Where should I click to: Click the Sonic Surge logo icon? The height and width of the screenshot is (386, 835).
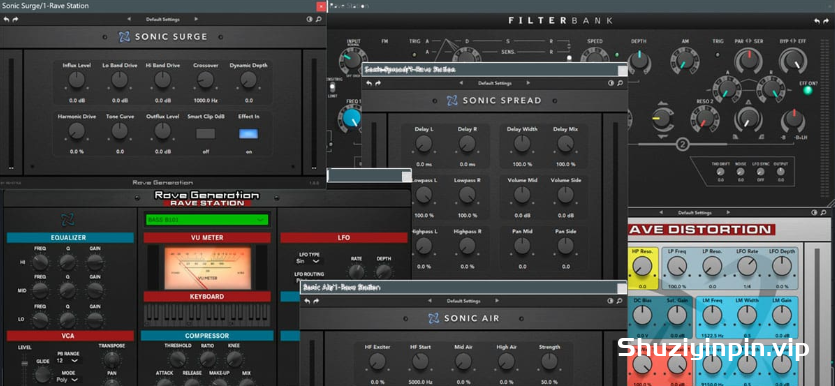coord(124,37)
